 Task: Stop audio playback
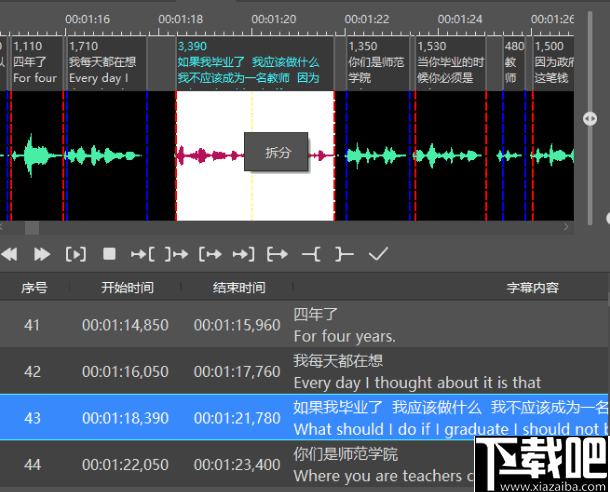109,254
